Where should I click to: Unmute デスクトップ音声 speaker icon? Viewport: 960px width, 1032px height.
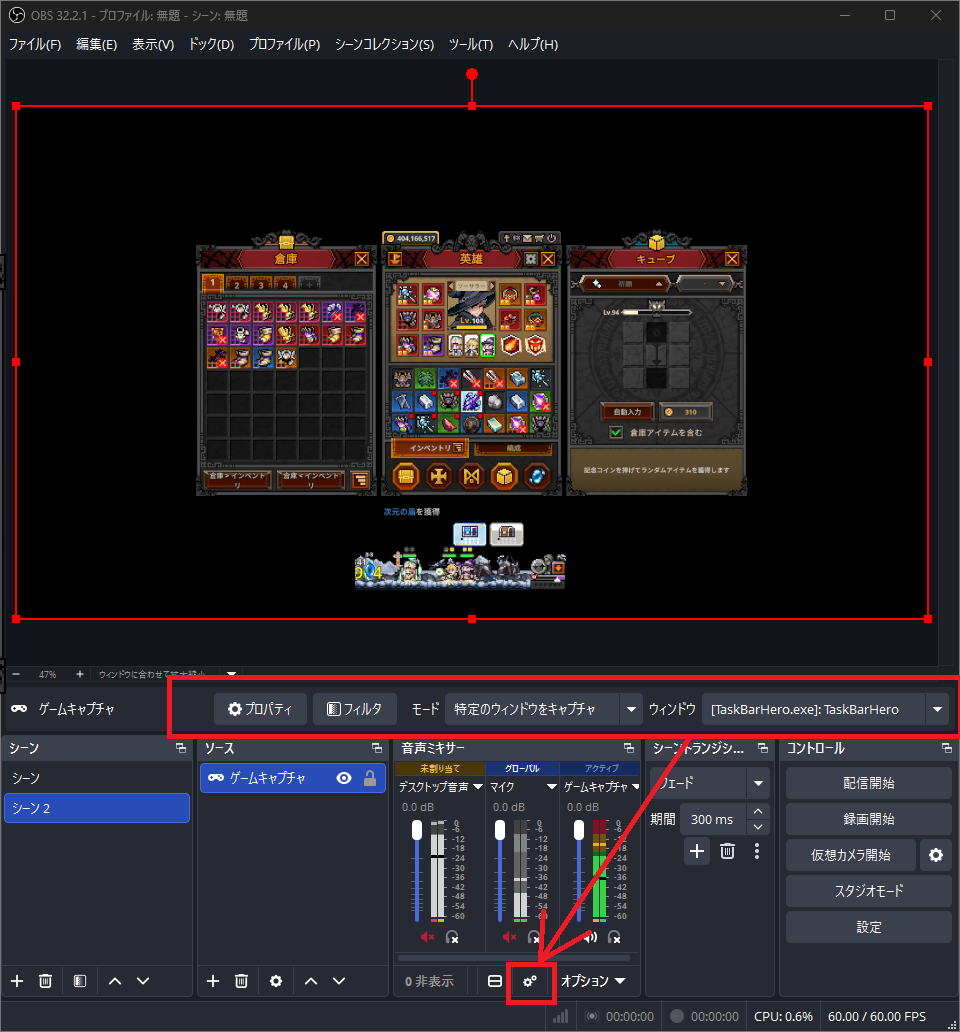(x=427, y=937)
